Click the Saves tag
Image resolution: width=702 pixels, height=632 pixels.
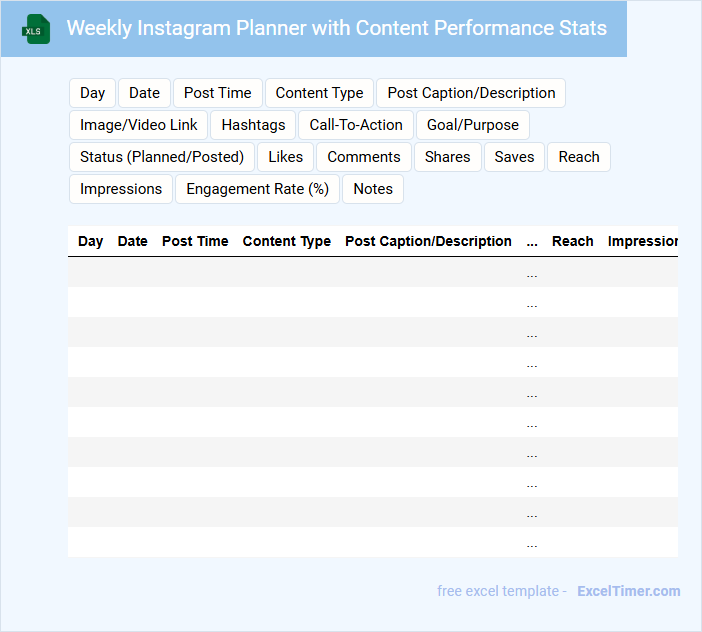(514, 157)
